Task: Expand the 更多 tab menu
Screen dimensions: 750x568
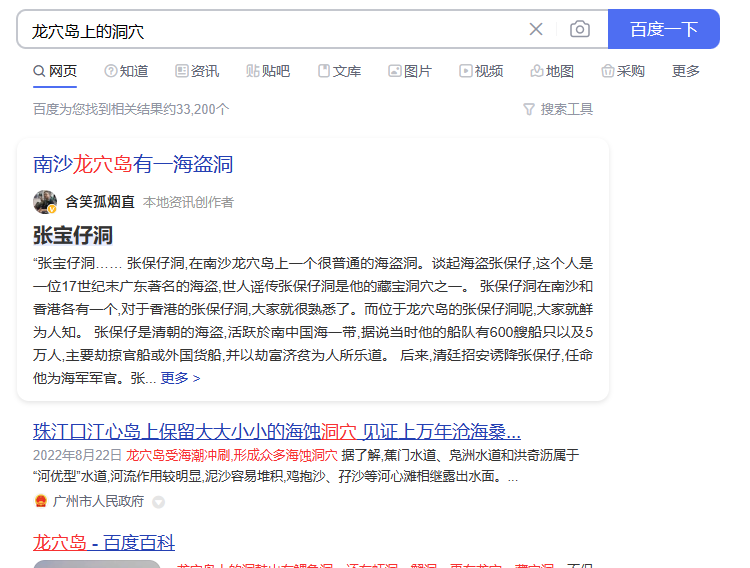Action: (x=685, y=71)
